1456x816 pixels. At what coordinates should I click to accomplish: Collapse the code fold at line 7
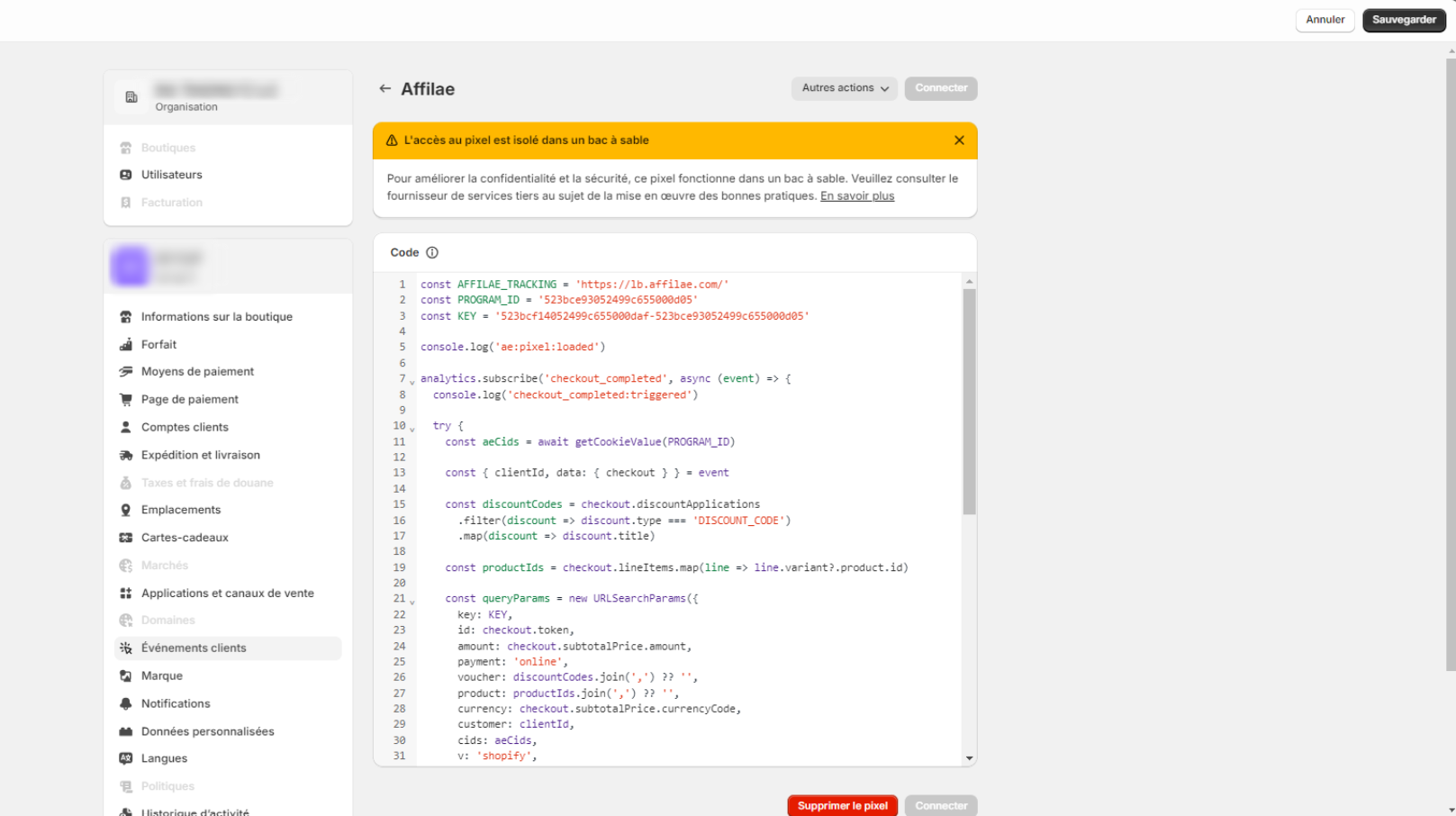[412, 382]
